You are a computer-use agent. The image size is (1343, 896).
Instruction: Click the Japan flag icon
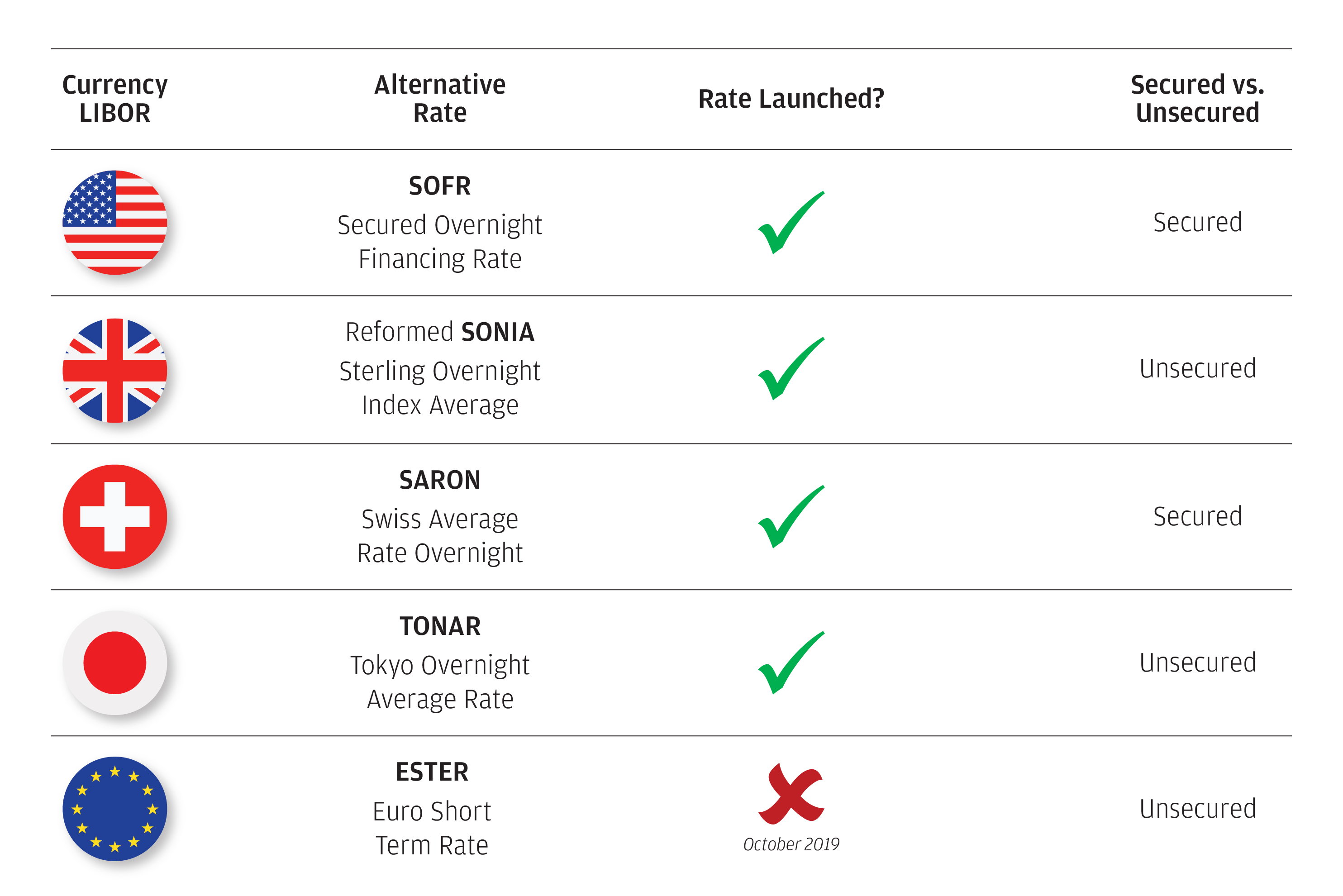tap(115, 663)
